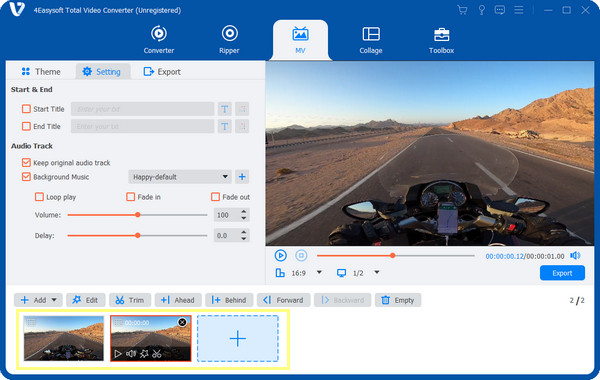Play the preview video
Viewport: 600px width, 380px height.
(x=280, y=255)
